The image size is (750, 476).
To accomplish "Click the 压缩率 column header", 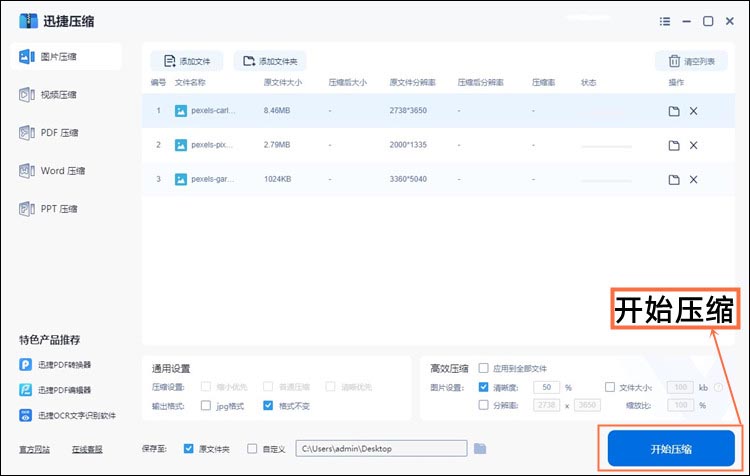I will click(543, 82).
